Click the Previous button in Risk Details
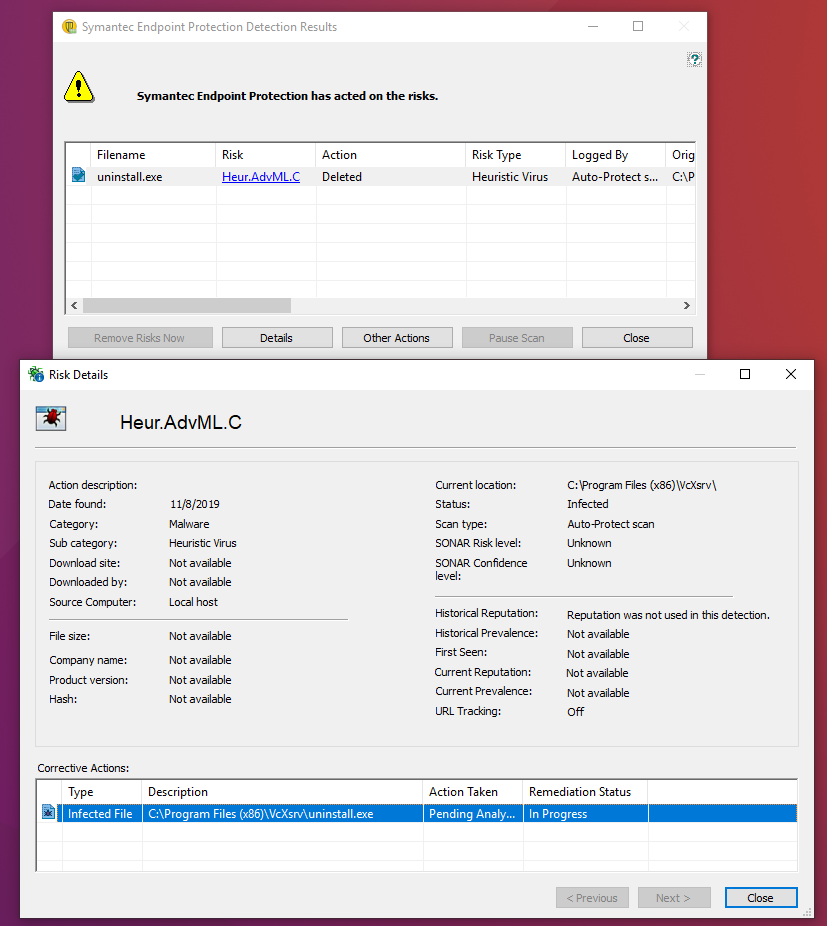This screenshot has width=827, height=926. coord(592,898)
